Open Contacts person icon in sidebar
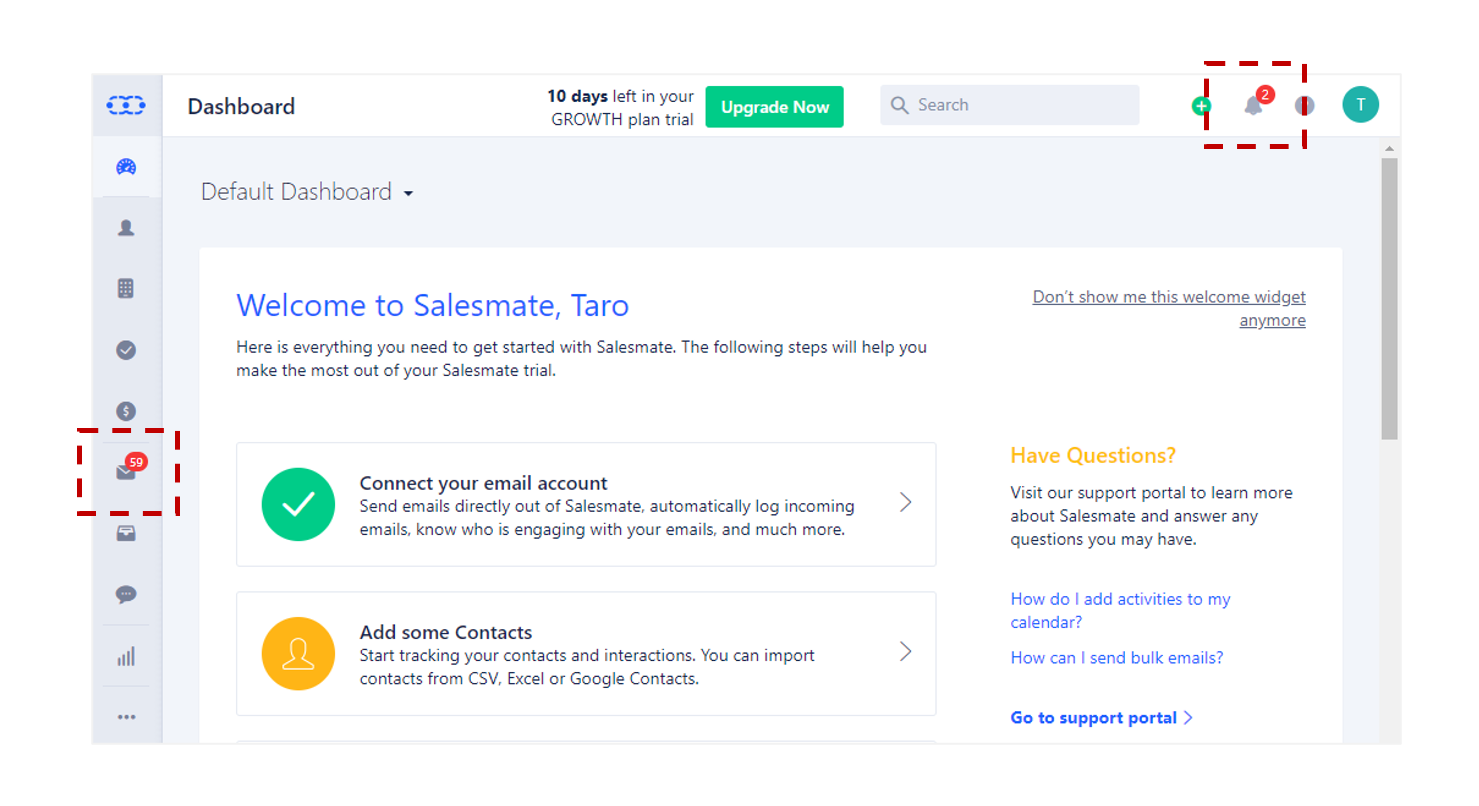Screen dimensions: 1479x806 (x=126, y=228)
